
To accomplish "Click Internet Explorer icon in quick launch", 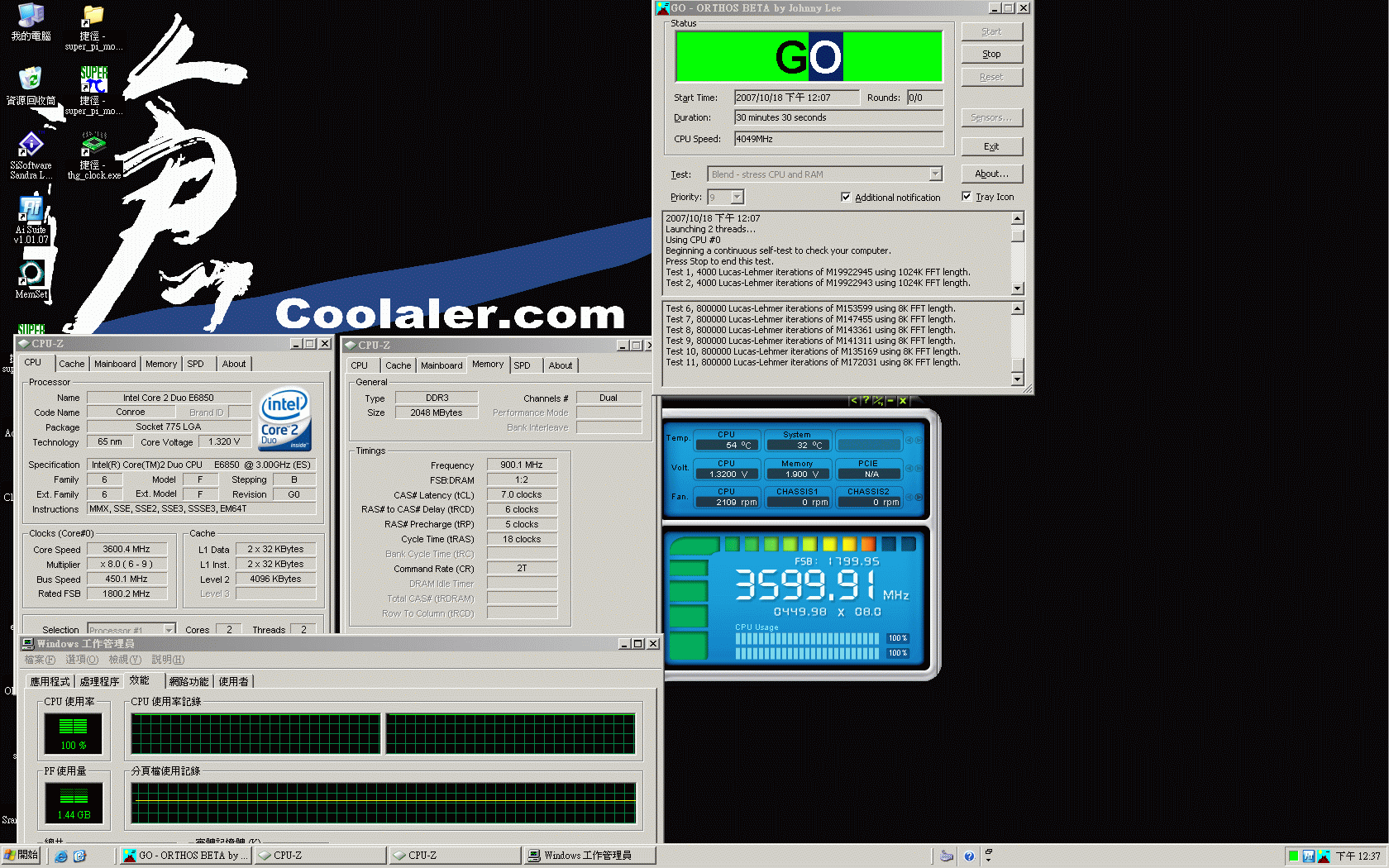I will 61,856.
